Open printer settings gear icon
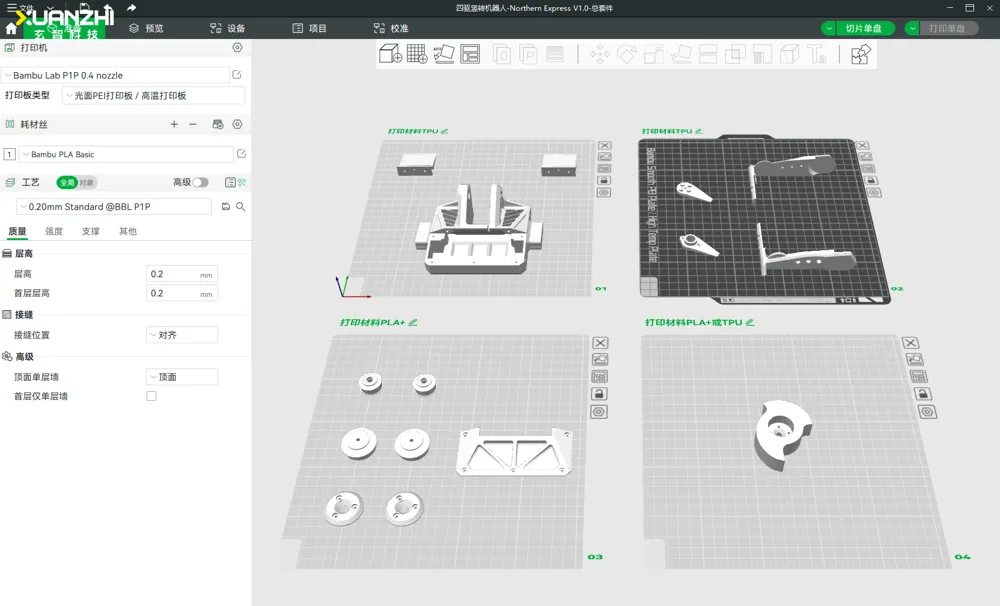Screen dimensions: 1000x606 pyautogui.click(x=237, y=47)
